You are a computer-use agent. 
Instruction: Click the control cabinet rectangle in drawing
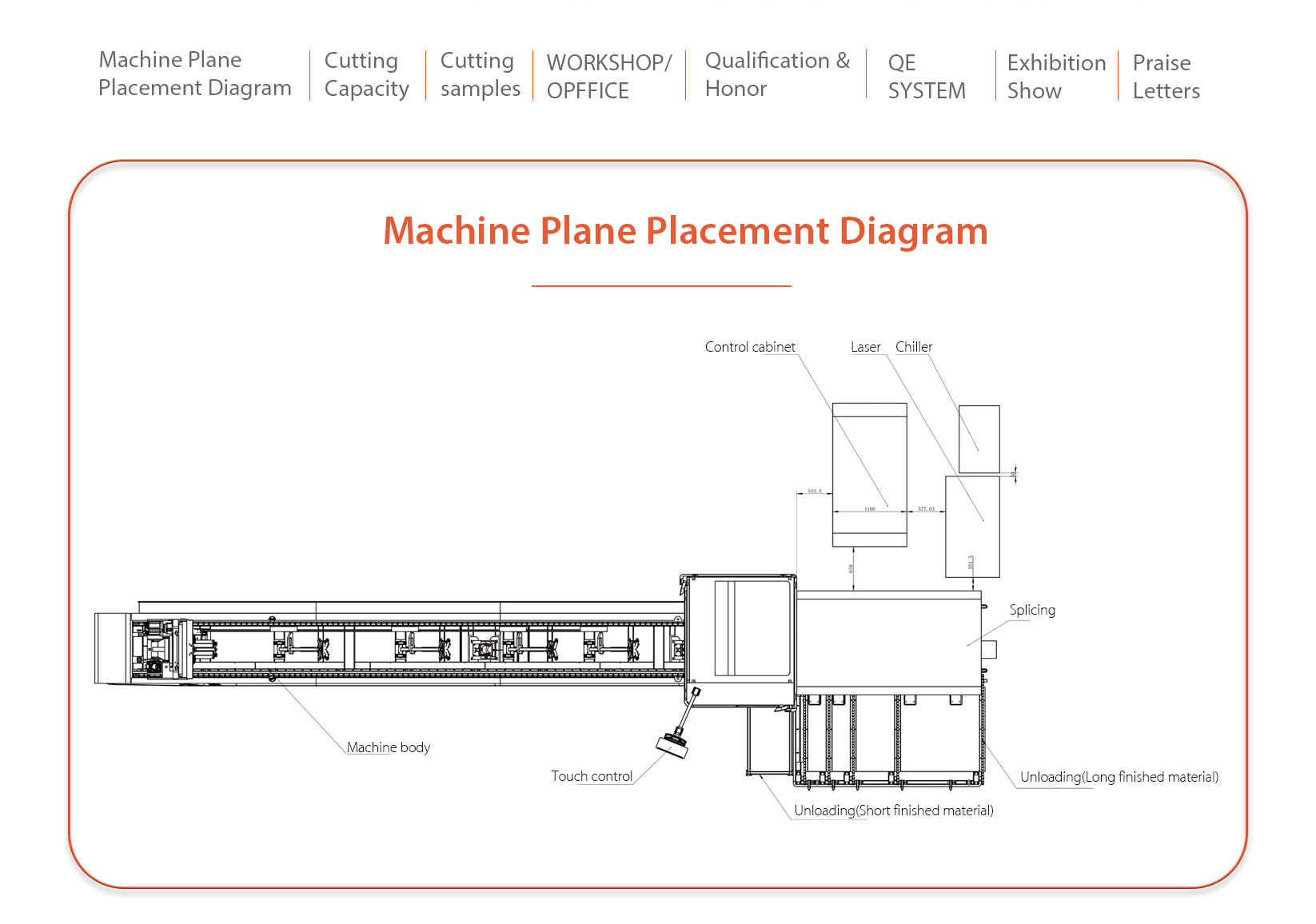click(x=869, y=475)
